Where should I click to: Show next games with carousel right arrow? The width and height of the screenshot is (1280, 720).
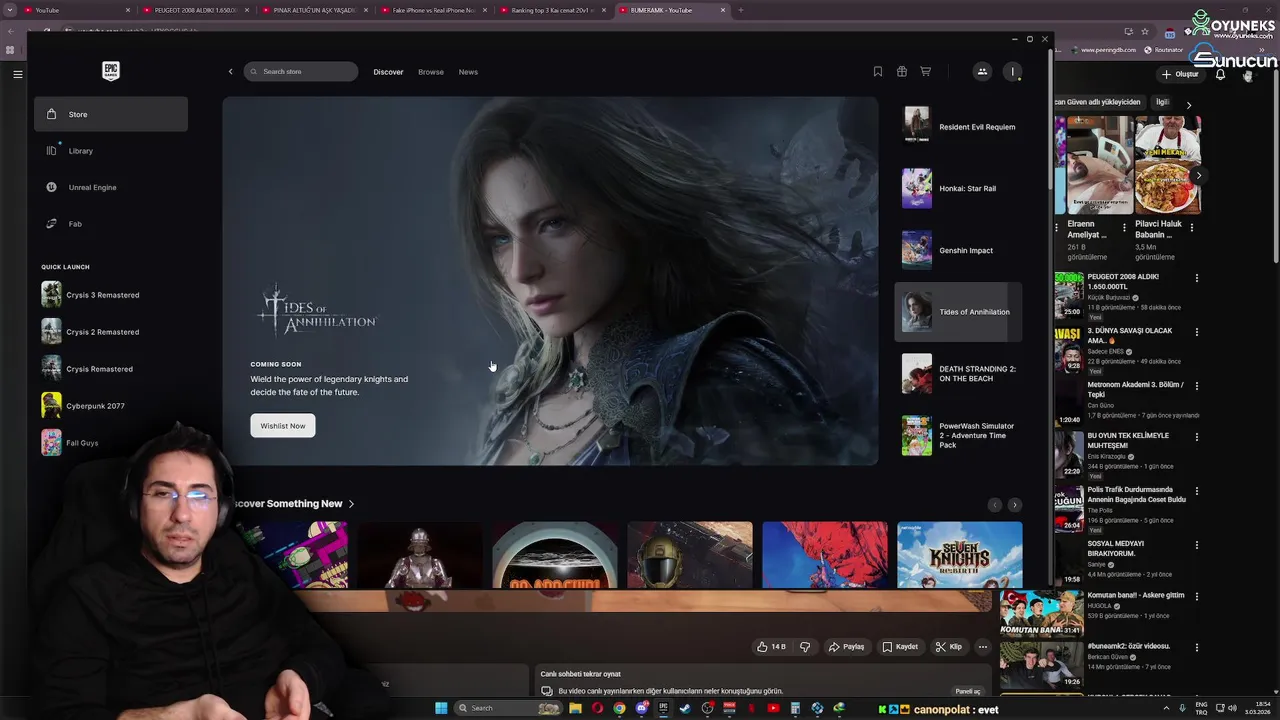(1014, 505)
